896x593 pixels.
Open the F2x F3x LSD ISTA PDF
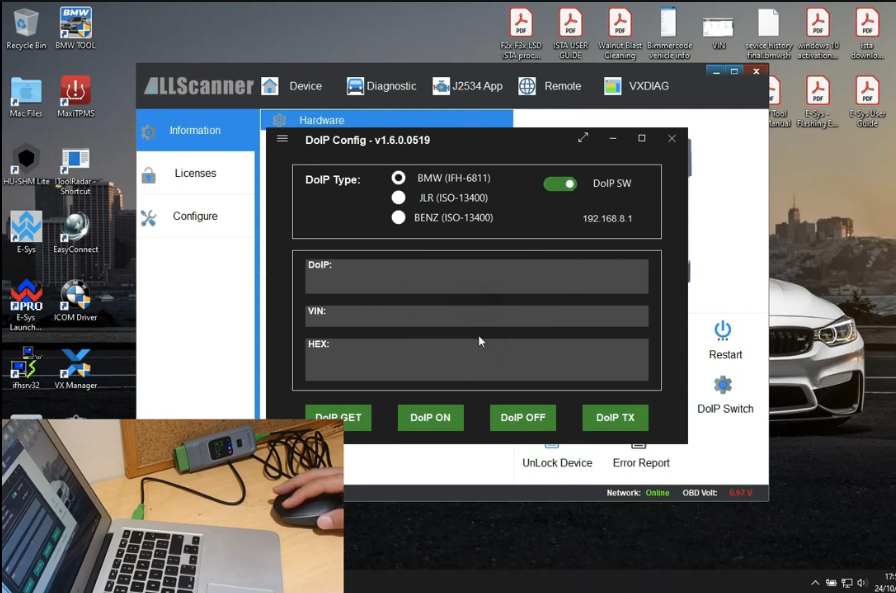521,33
